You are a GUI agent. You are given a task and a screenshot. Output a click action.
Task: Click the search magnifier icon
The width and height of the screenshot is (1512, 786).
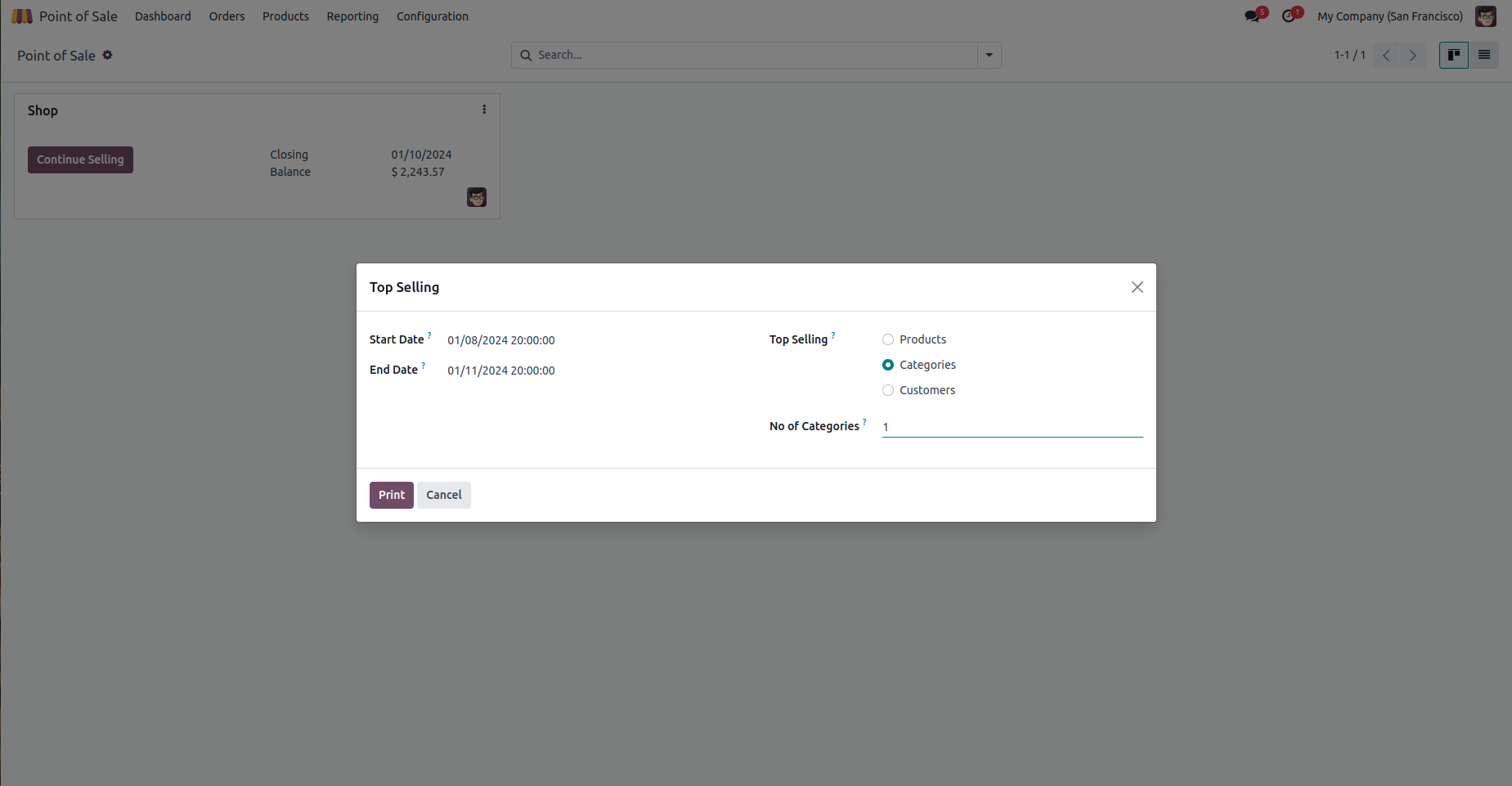pyautogui.click(x=526, y=56)
